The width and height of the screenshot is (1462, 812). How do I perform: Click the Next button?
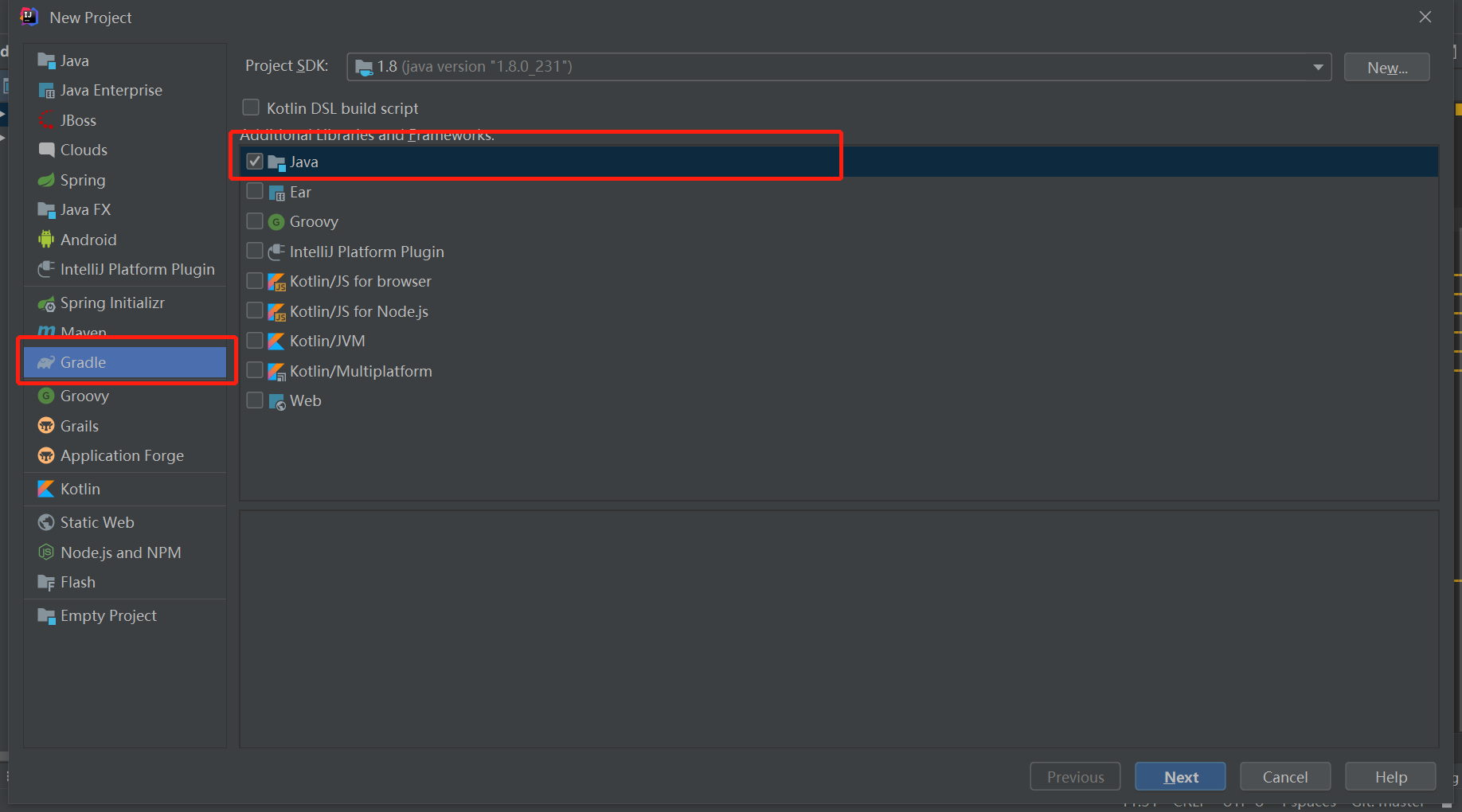coord(1180,776)
